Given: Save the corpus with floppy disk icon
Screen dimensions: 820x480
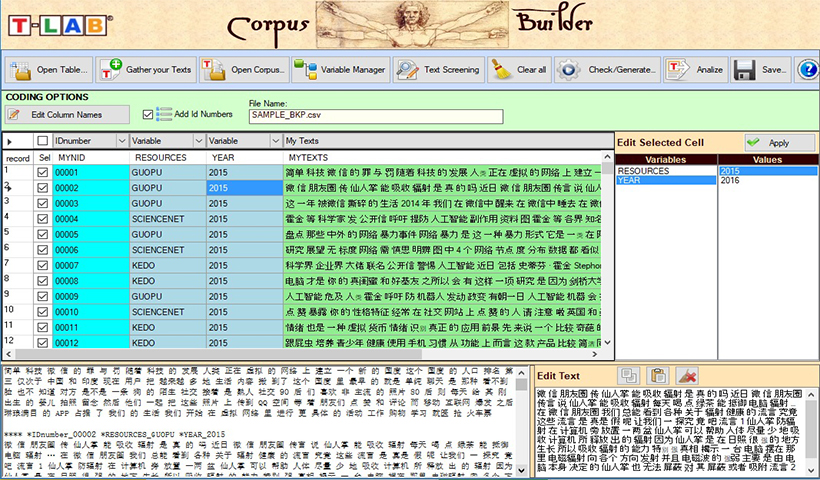Looking at the screenshot, I should pos(760,70).
